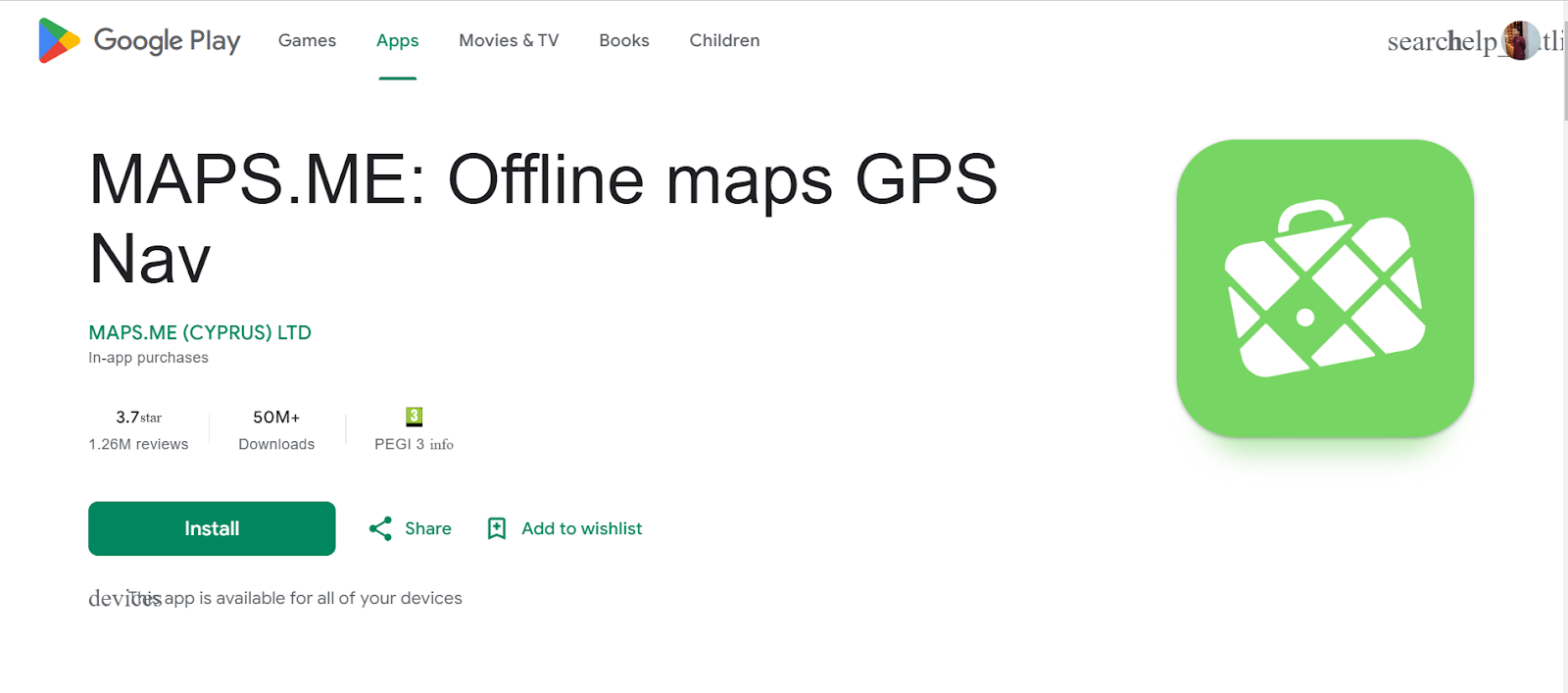Click the 1.26M reviews text

tap(138, 444)
